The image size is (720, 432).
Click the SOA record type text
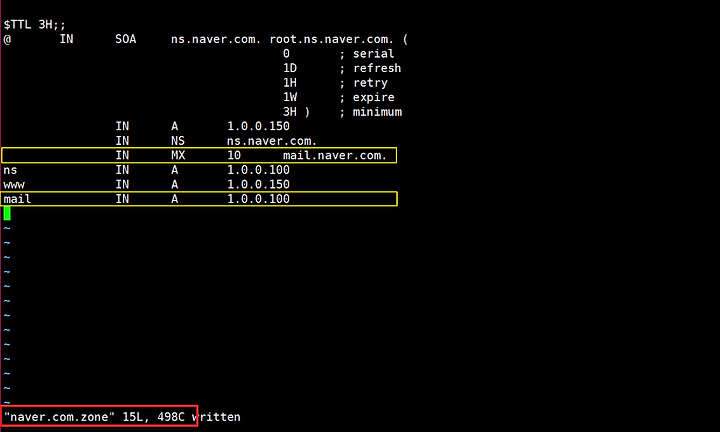[126, 39]
